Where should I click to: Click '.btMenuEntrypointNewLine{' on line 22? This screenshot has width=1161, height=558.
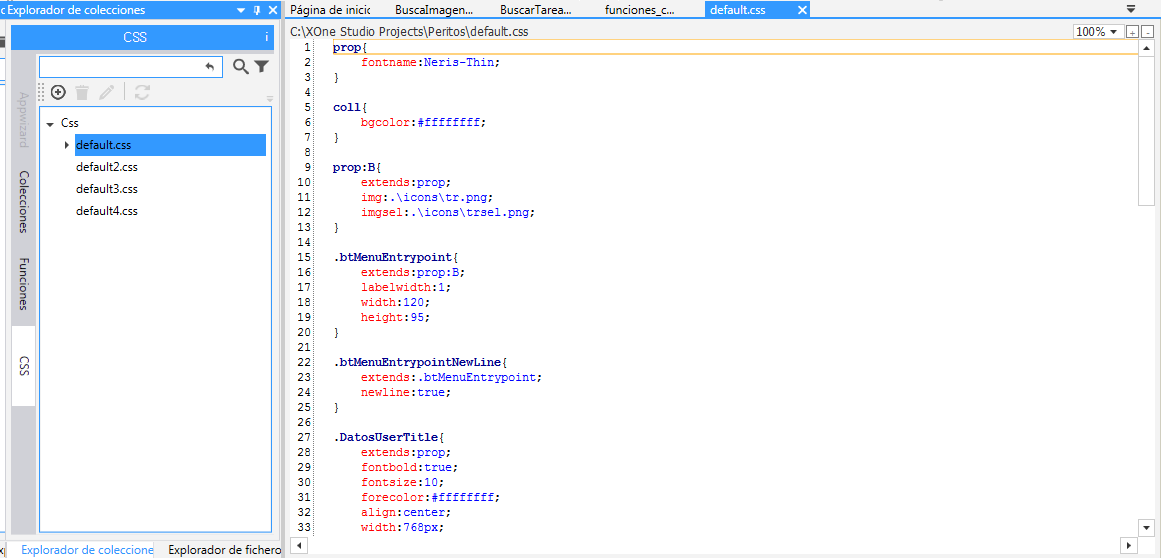[421, 363]
